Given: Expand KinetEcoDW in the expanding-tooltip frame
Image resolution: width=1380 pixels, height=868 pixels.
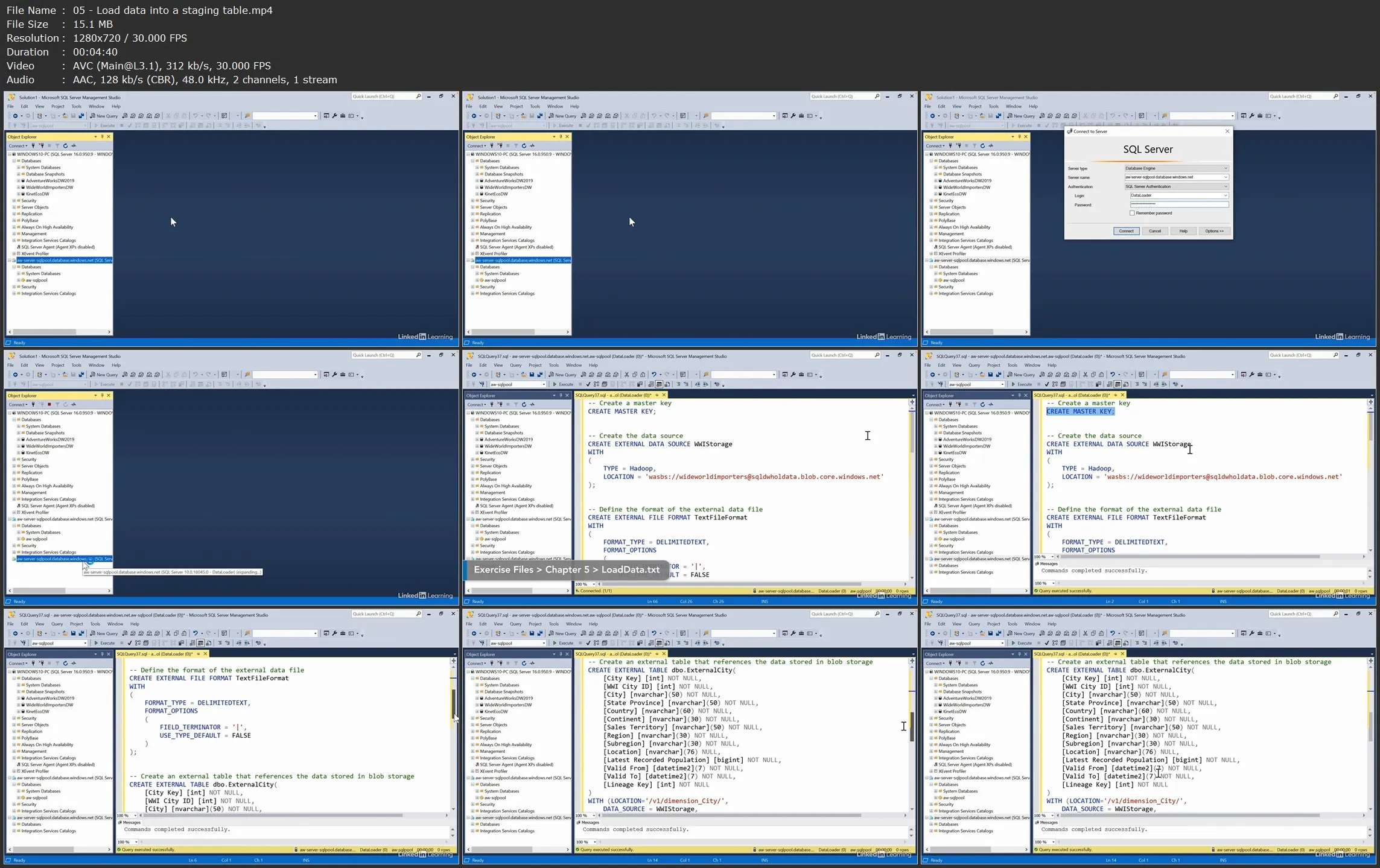Looking at the screenshot, I should (19, 453).
